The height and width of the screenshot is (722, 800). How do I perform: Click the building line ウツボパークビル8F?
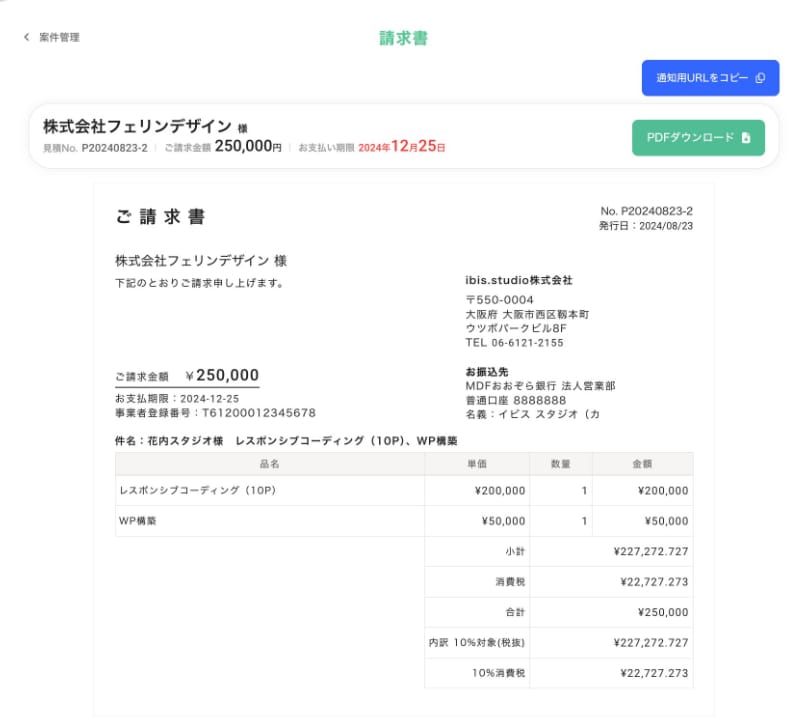tap(516, 328)
